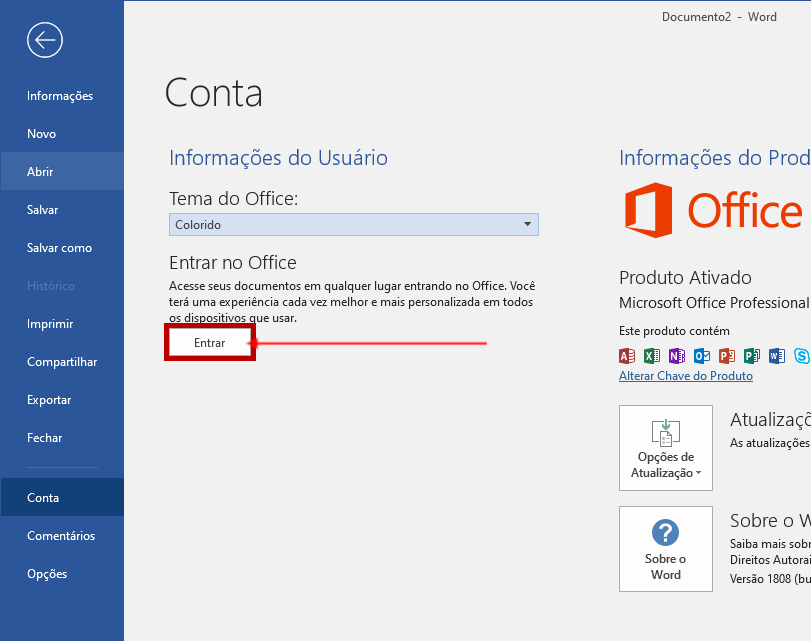This screenshot has height=641, width=811.
Task: Click the Skype product icon
Action: pos(802,356)
